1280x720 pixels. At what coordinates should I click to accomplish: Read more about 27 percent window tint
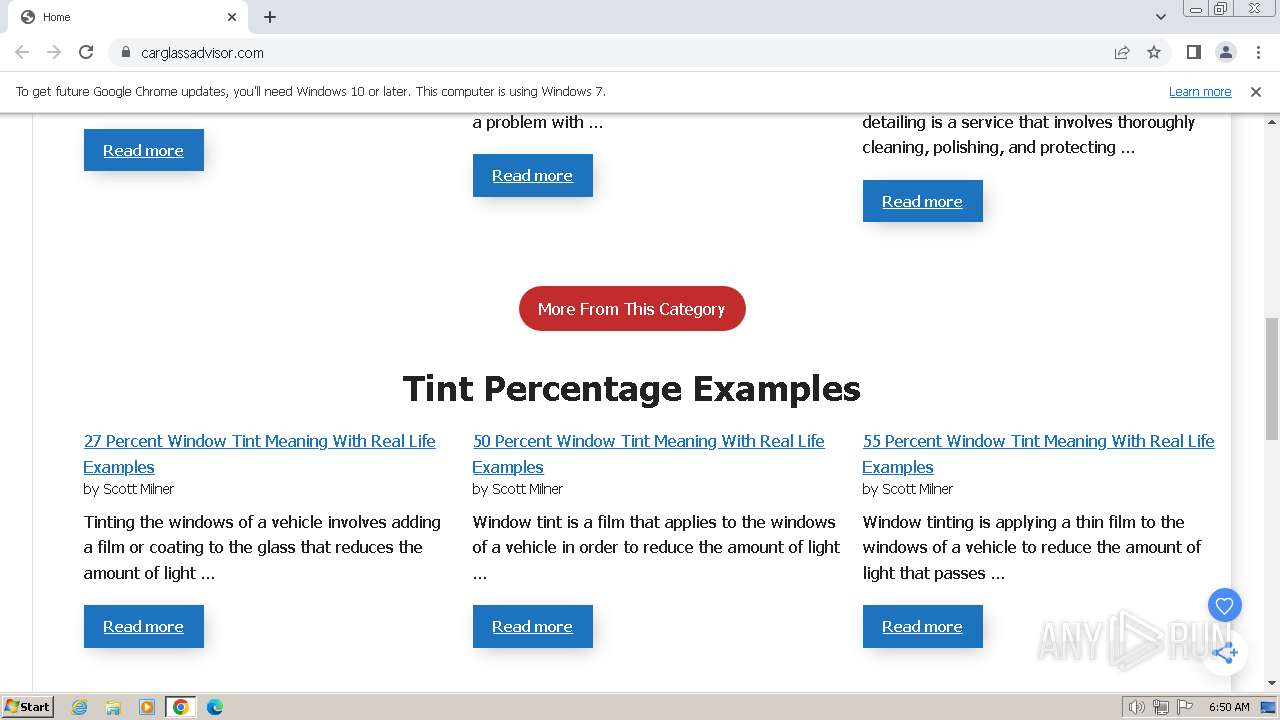click(x=143, y=627)
